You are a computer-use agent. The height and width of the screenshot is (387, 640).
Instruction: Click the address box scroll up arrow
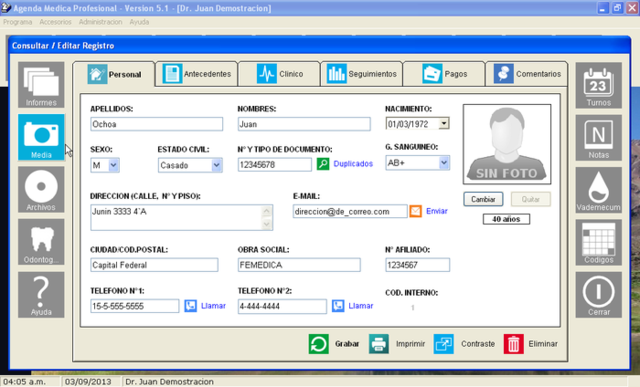pos(267,211)
